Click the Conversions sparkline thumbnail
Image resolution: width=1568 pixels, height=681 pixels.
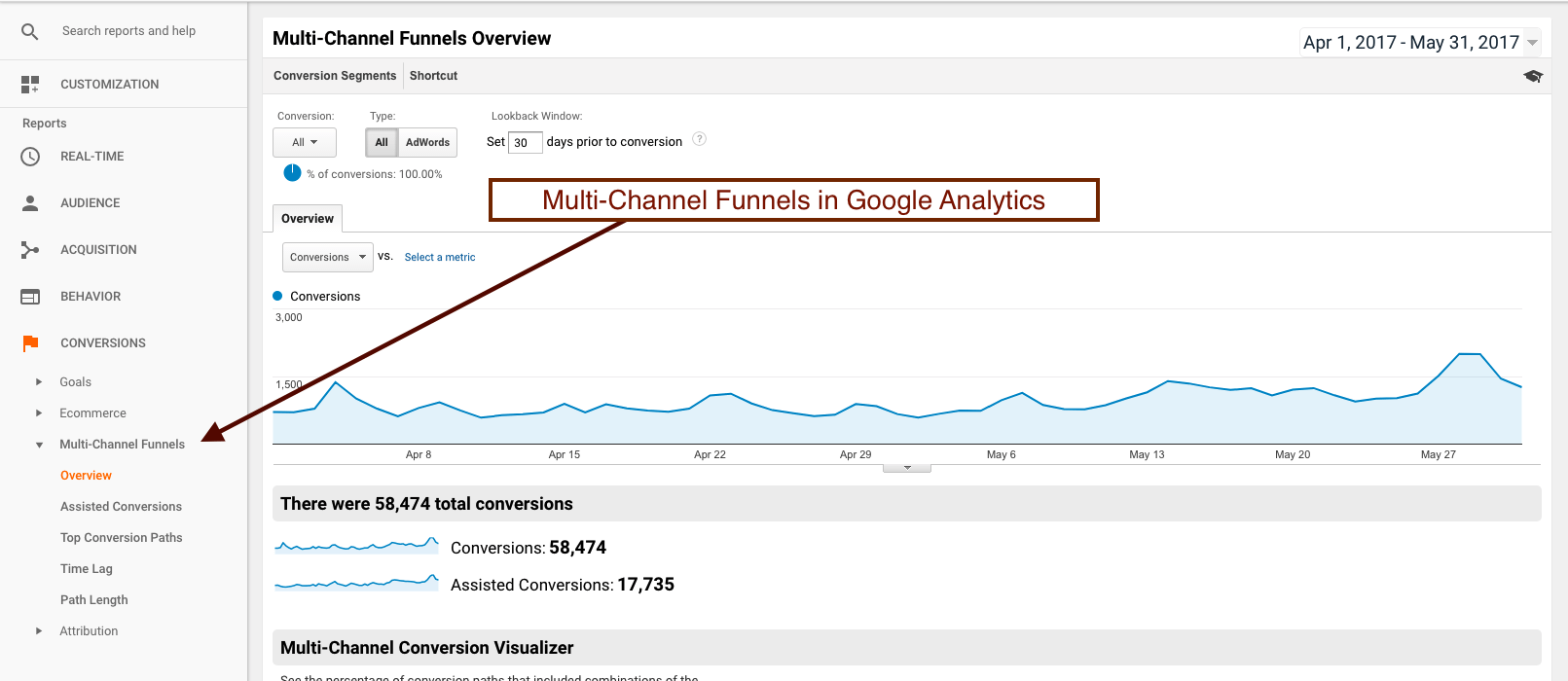pos(356,545)
